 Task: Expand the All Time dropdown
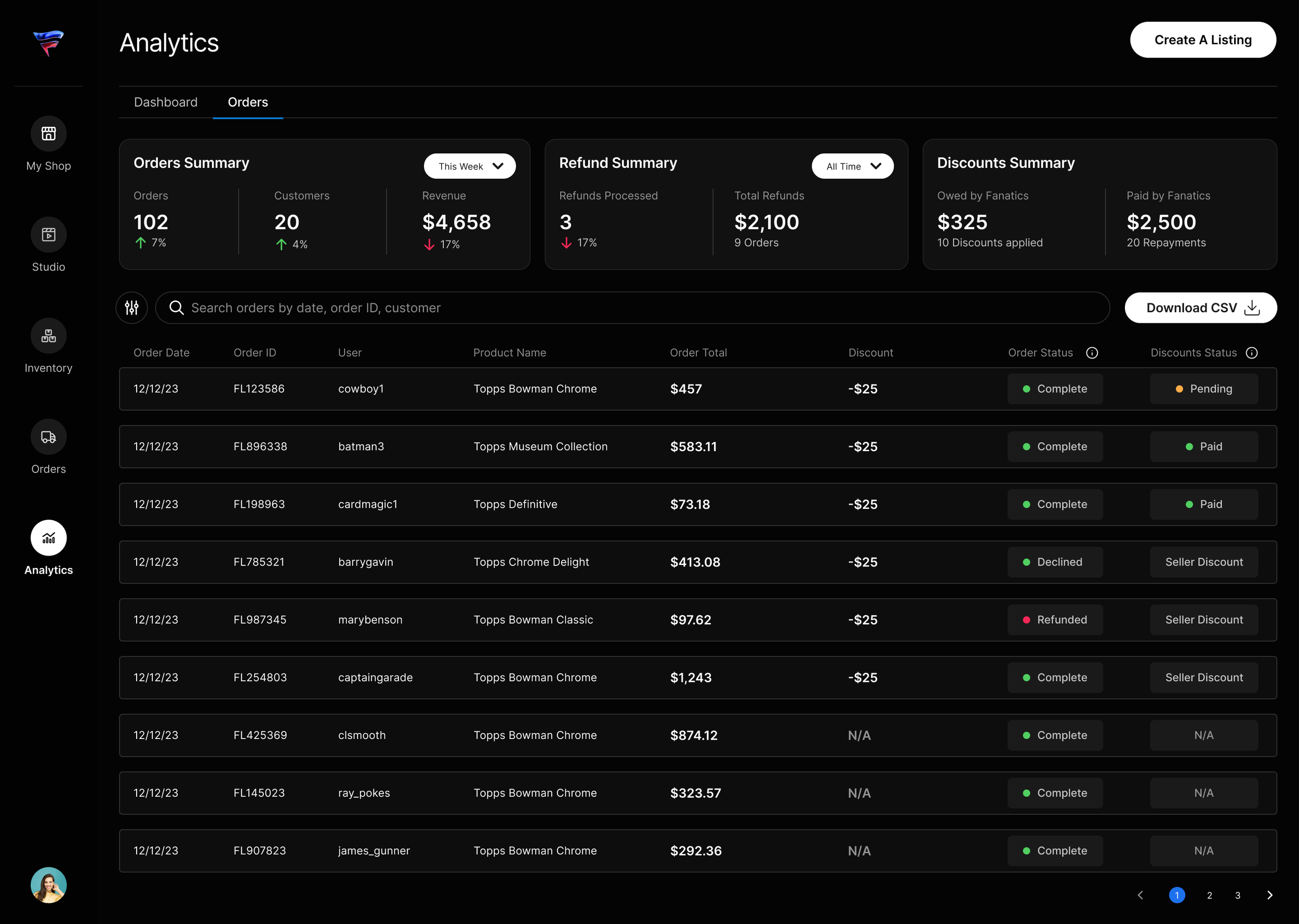point(852,166)
